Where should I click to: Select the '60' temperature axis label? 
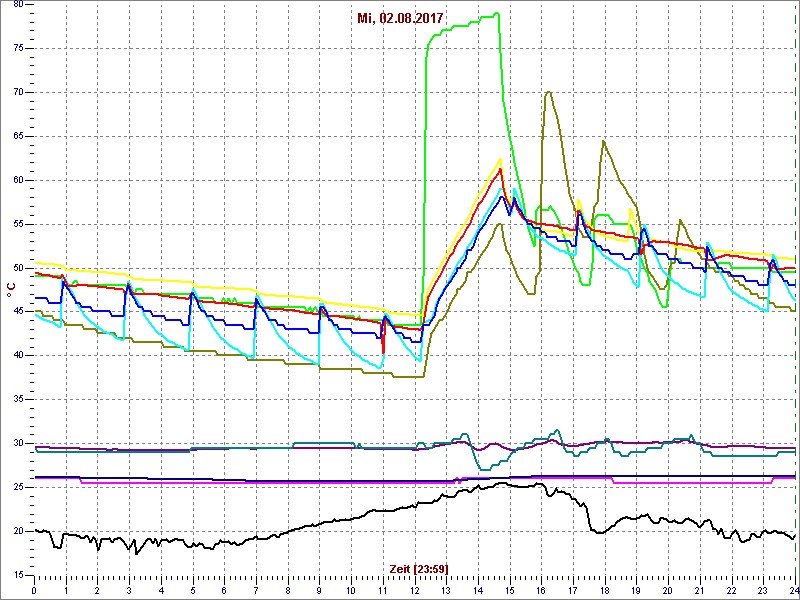[17, 180]
